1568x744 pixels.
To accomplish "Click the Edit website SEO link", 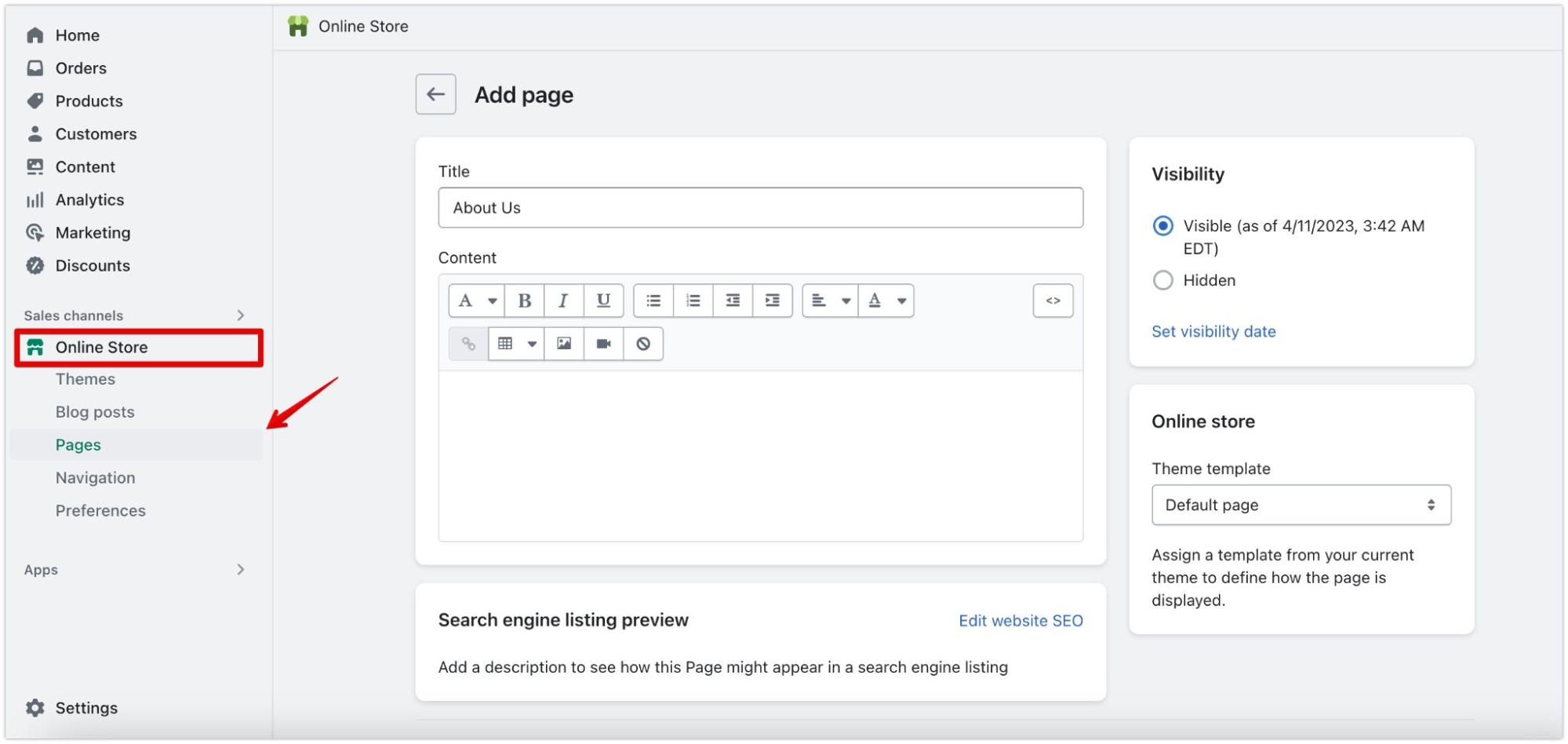I will 1020,620.
